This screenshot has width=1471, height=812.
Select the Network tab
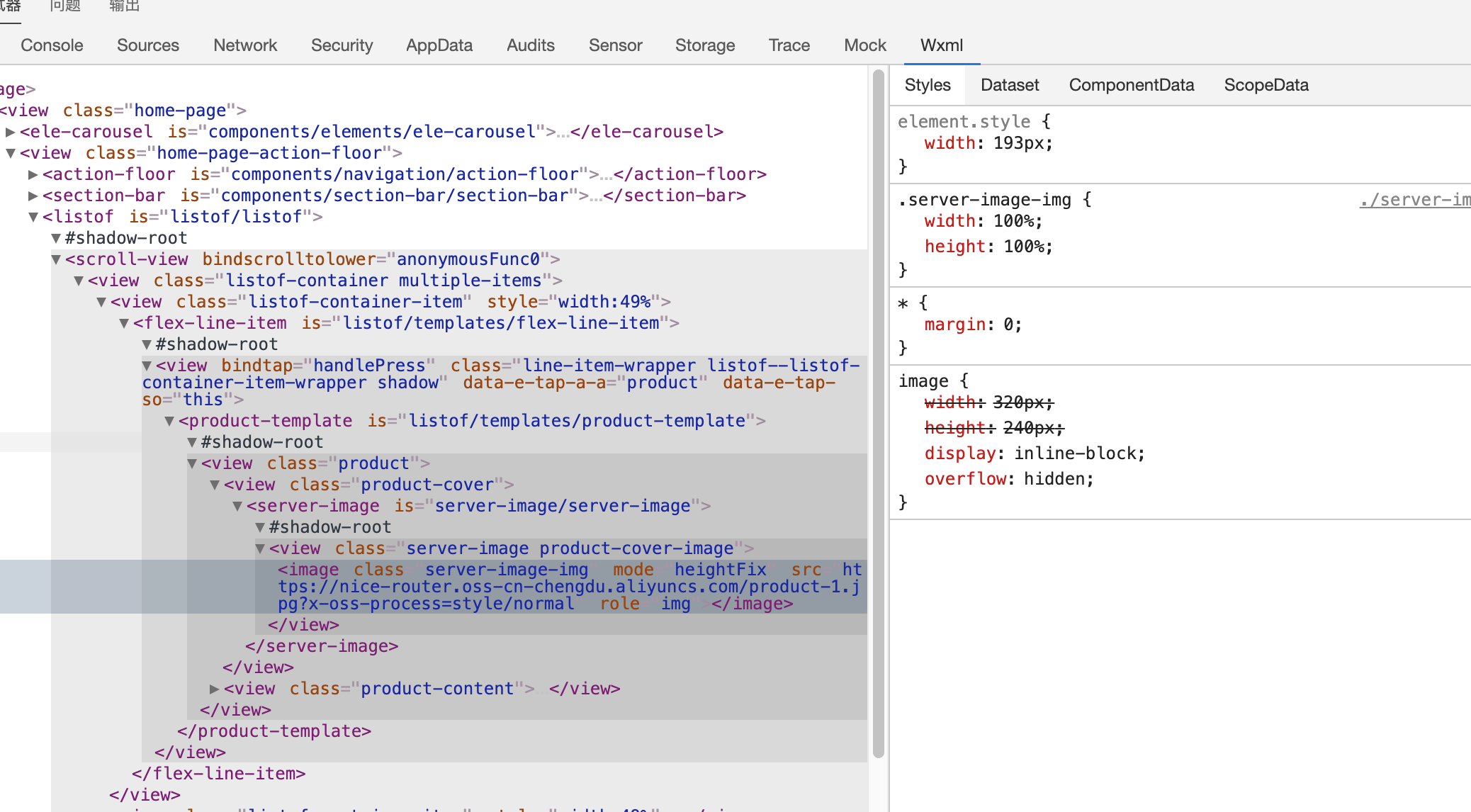tap(245, 45)
